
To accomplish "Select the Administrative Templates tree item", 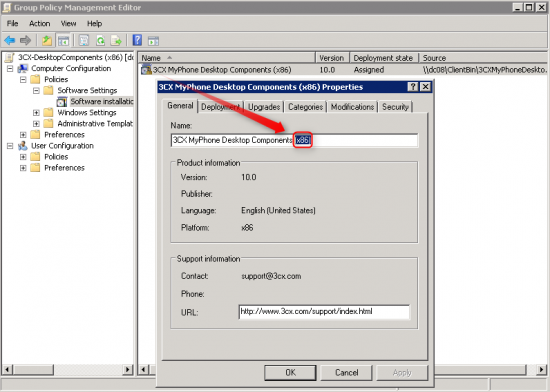I will [95, 124].
